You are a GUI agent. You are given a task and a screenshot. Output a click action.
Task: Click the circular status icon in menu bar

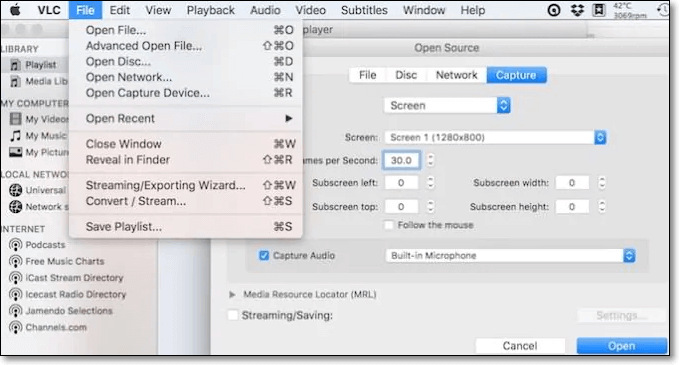coord(554,10)
